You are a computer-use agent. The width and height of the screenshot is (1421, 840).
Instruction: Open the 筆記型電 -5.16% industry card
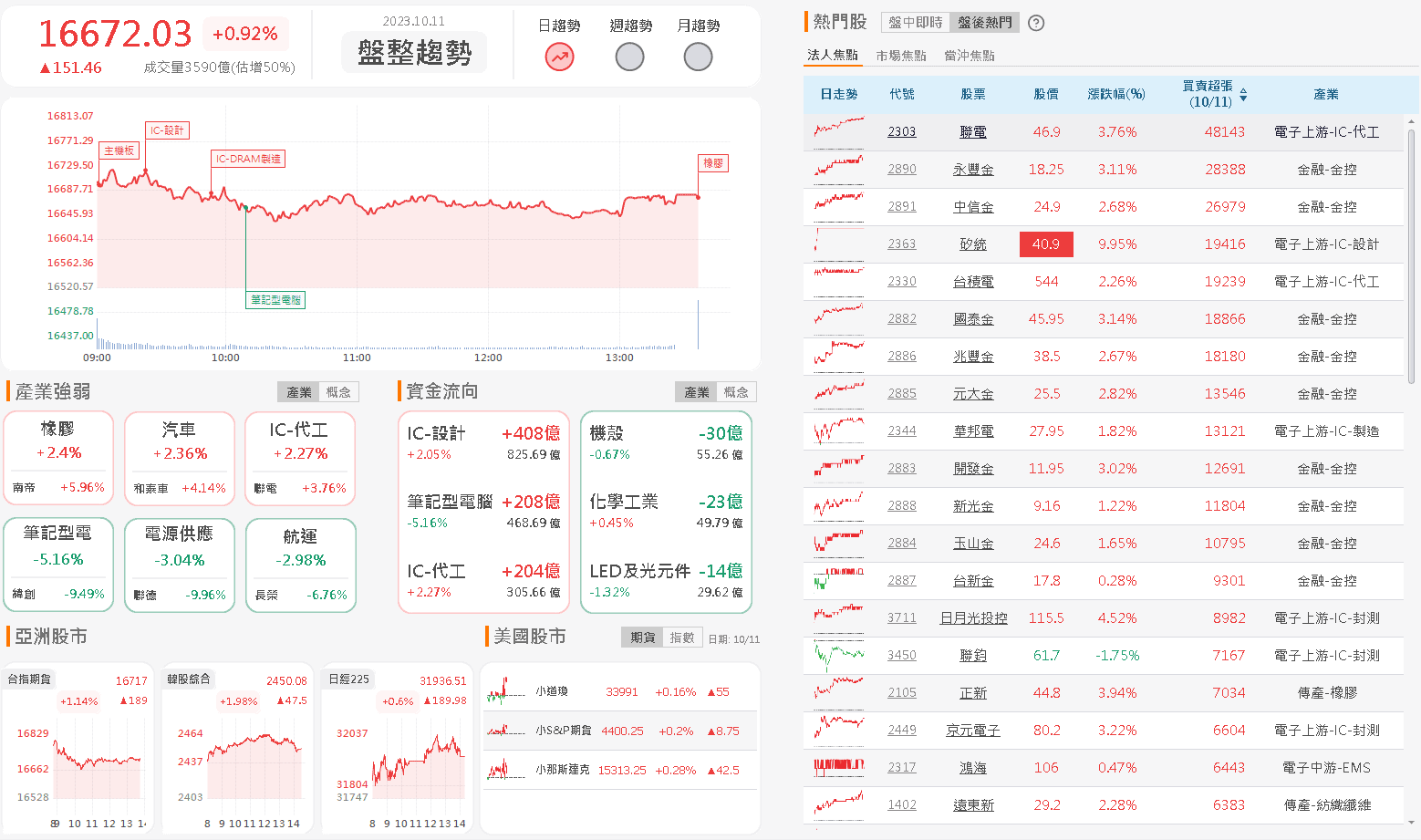(x=58, y=565)
